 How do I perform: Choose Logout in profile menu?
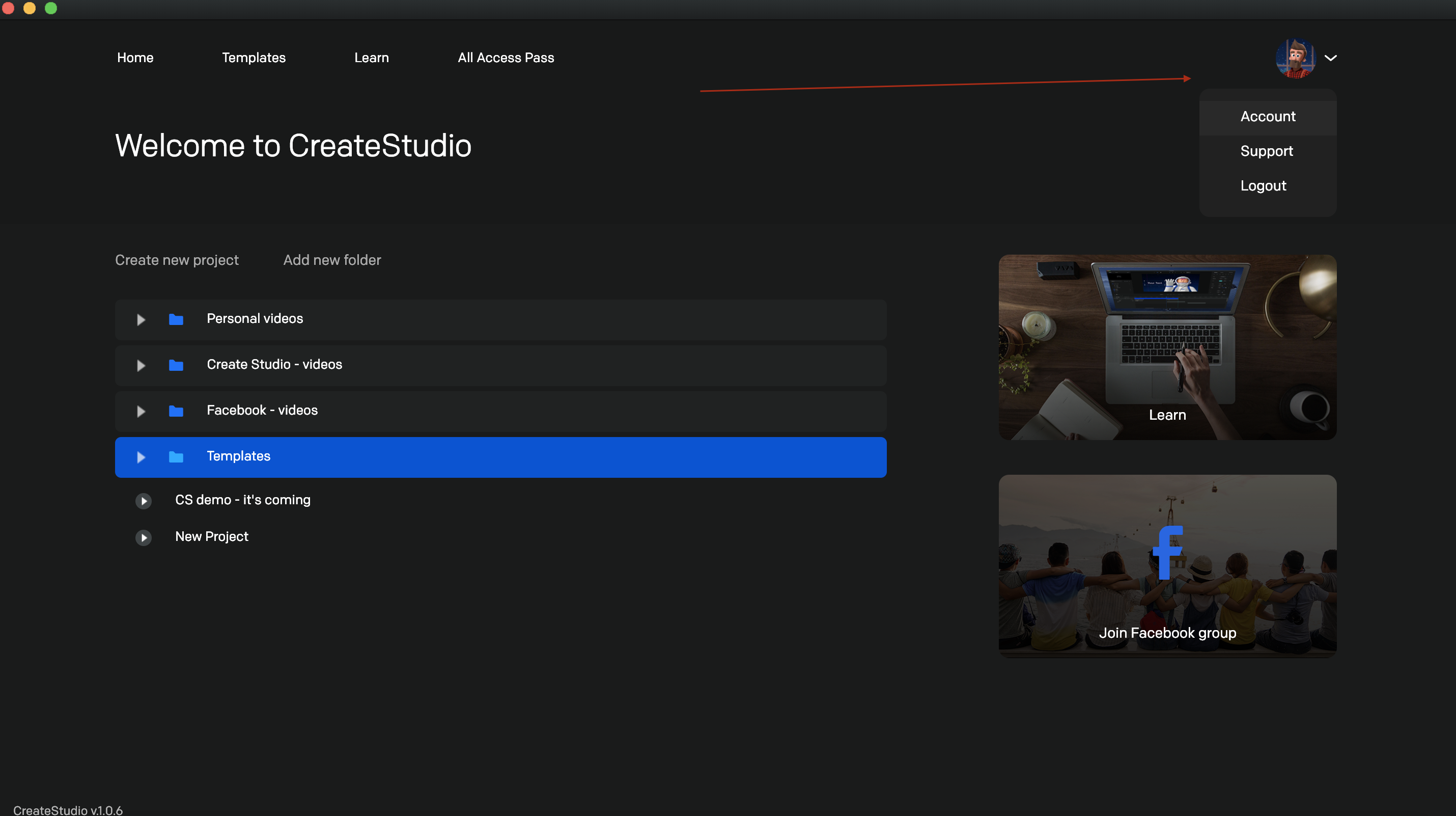pos(1263,185)
